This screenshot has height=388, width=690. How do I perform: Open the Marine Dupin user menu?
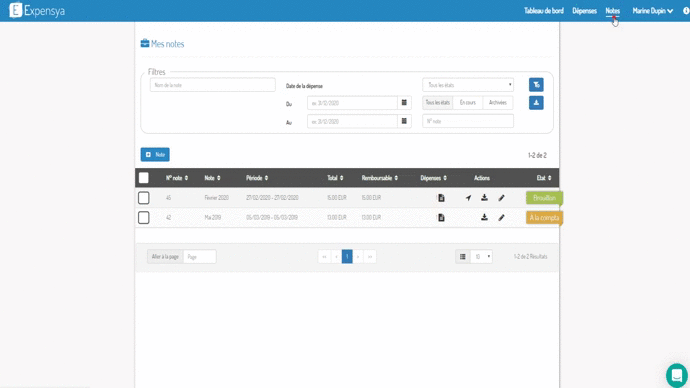coord(653,11)
